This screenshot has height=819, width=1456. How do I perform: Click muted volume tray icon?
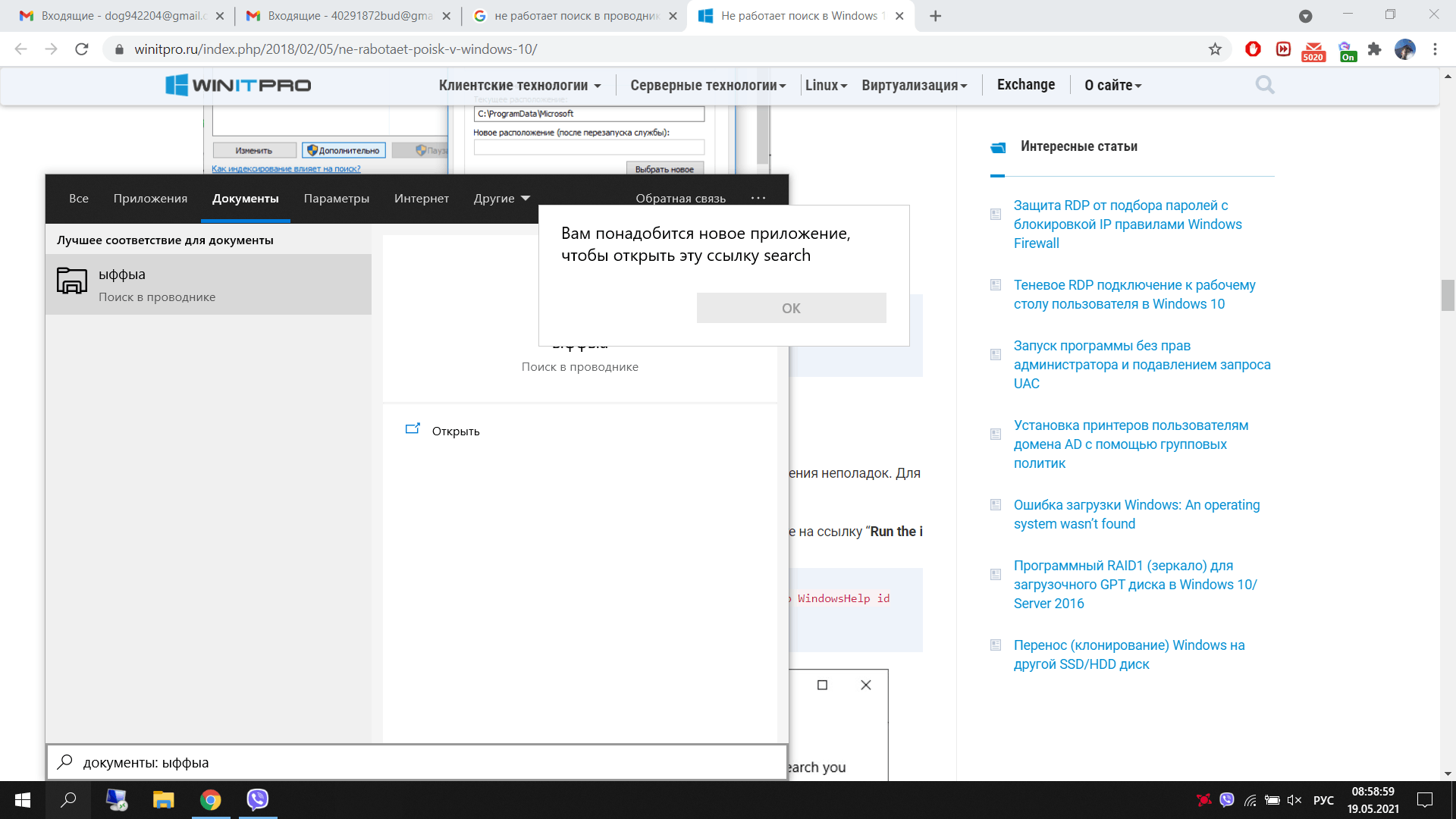(x=1294, y=800)
